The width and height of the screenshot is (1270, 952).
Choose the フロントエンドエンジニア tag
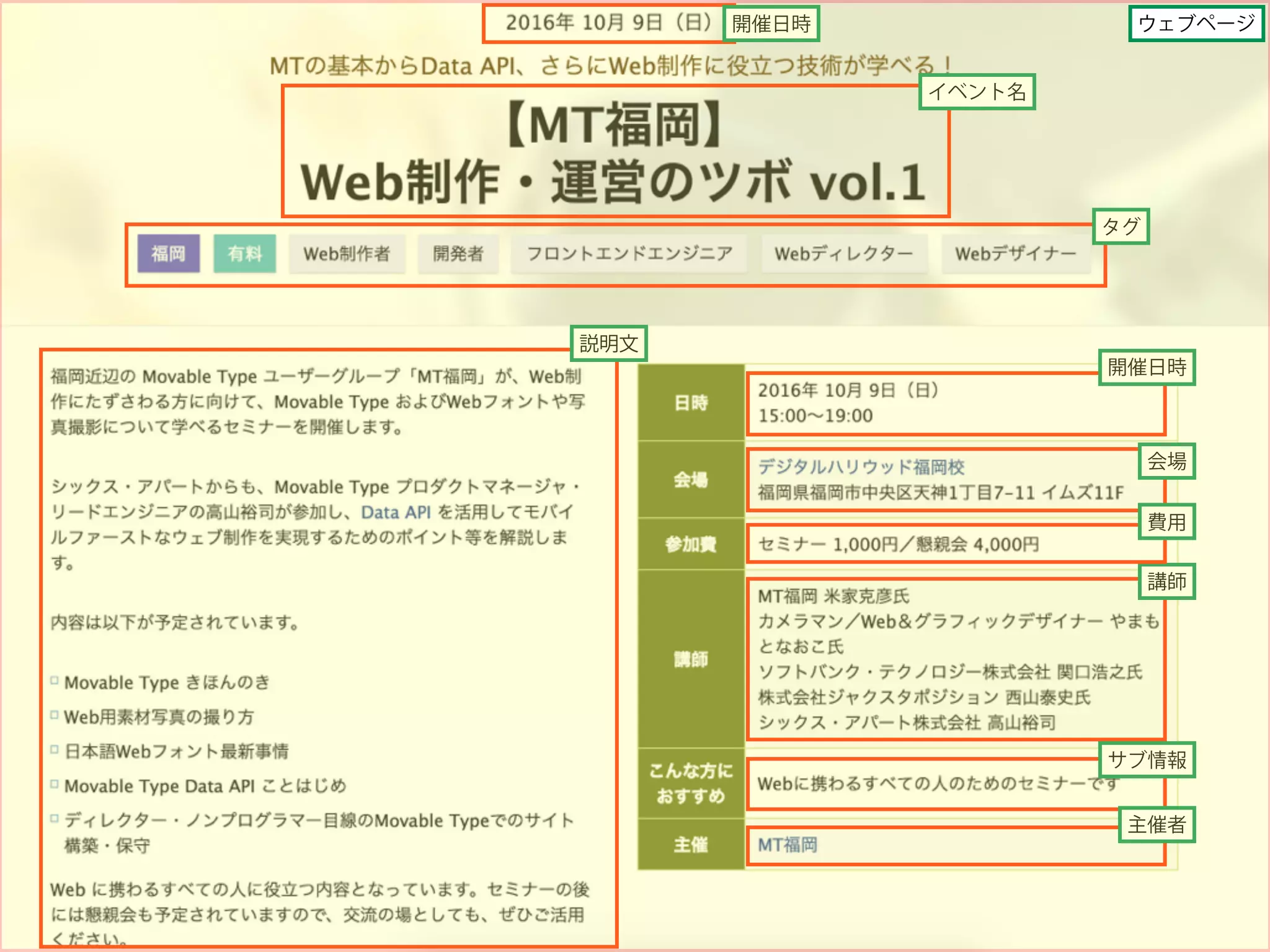point(629,253)
